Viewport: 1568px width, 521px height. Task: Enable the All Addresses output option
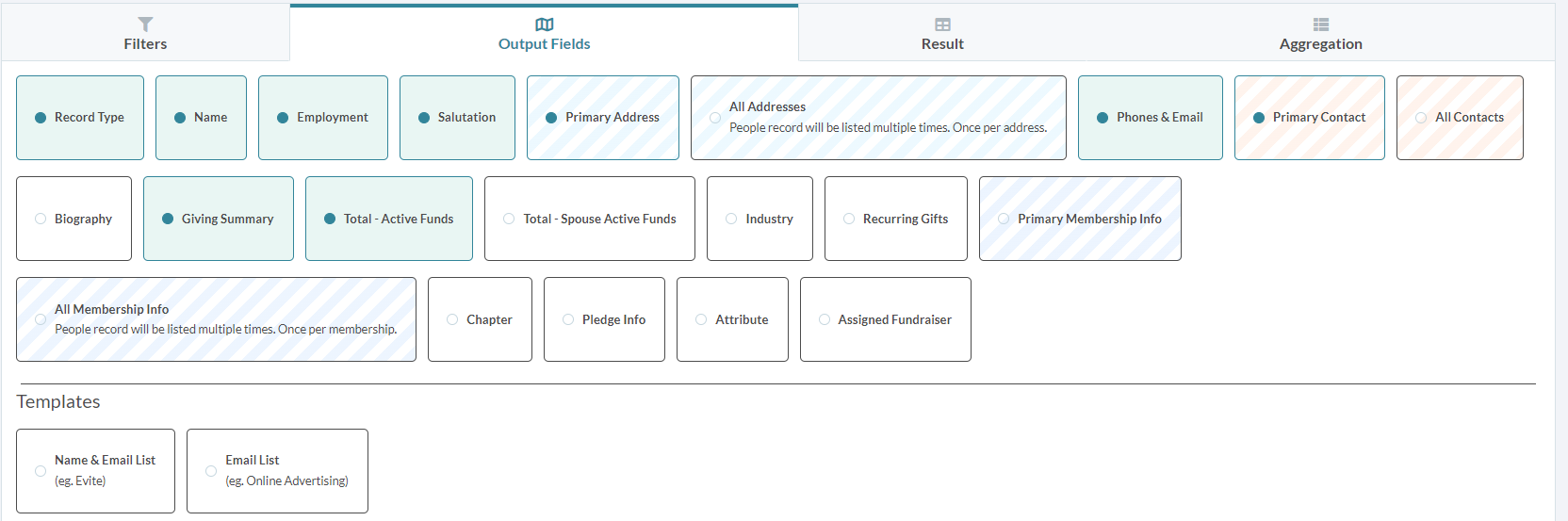click(878, 118)
